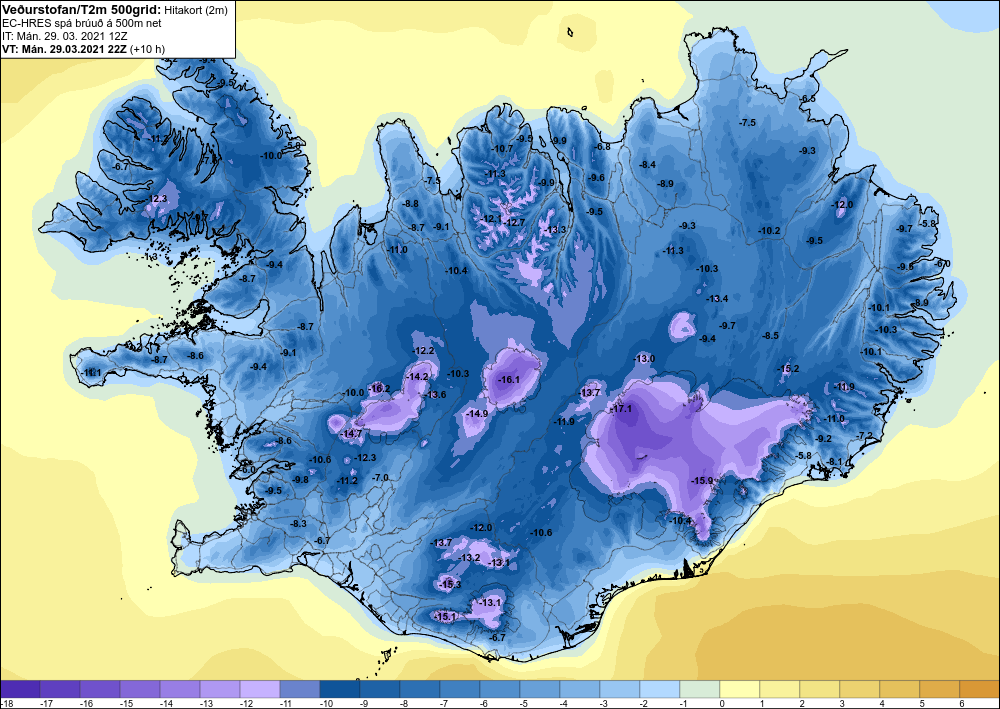Click the "0" label on the color scale
Image resolution: width=1000 pixels, height=709 pixels.
click(721, 704)
